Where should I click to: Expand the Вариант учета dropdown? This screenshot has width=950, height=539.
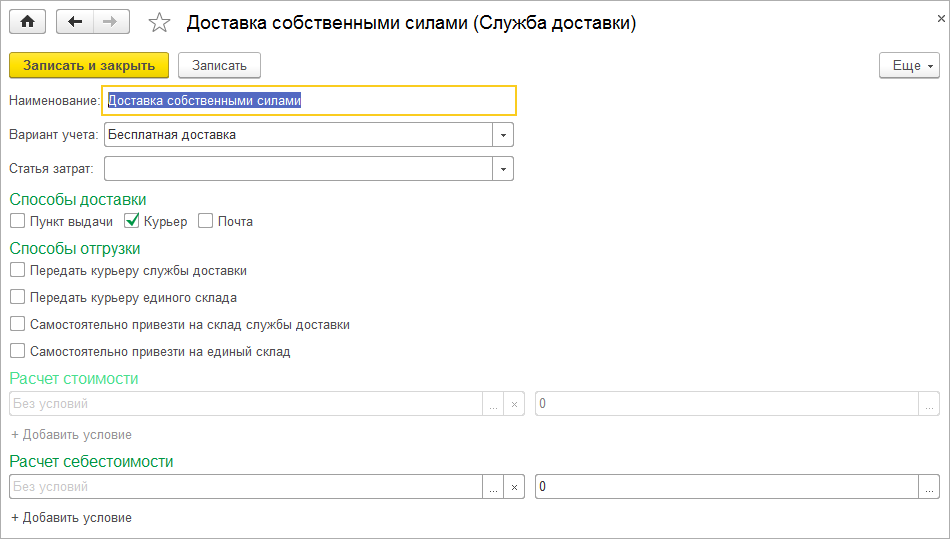503,135
